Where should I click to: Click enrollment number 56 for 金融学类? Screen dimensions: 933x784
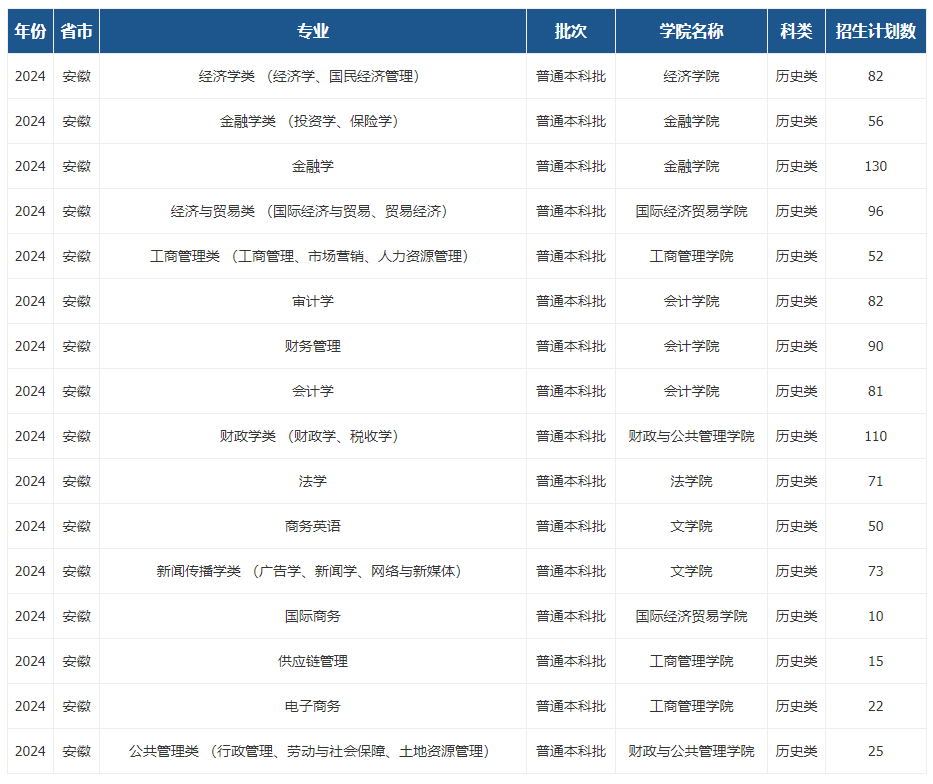pos(875,121)
